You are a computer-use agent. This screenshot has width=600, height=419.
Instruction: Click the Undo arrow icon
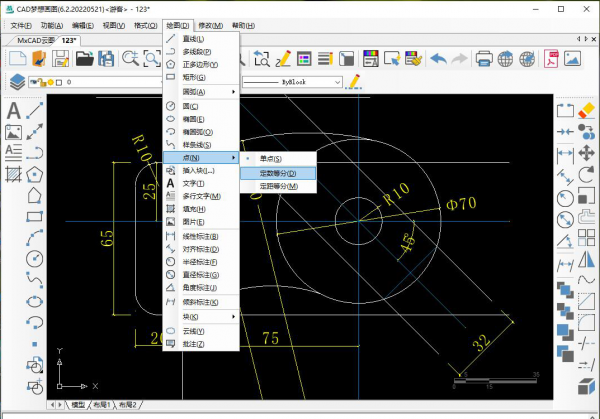[439, 59]
